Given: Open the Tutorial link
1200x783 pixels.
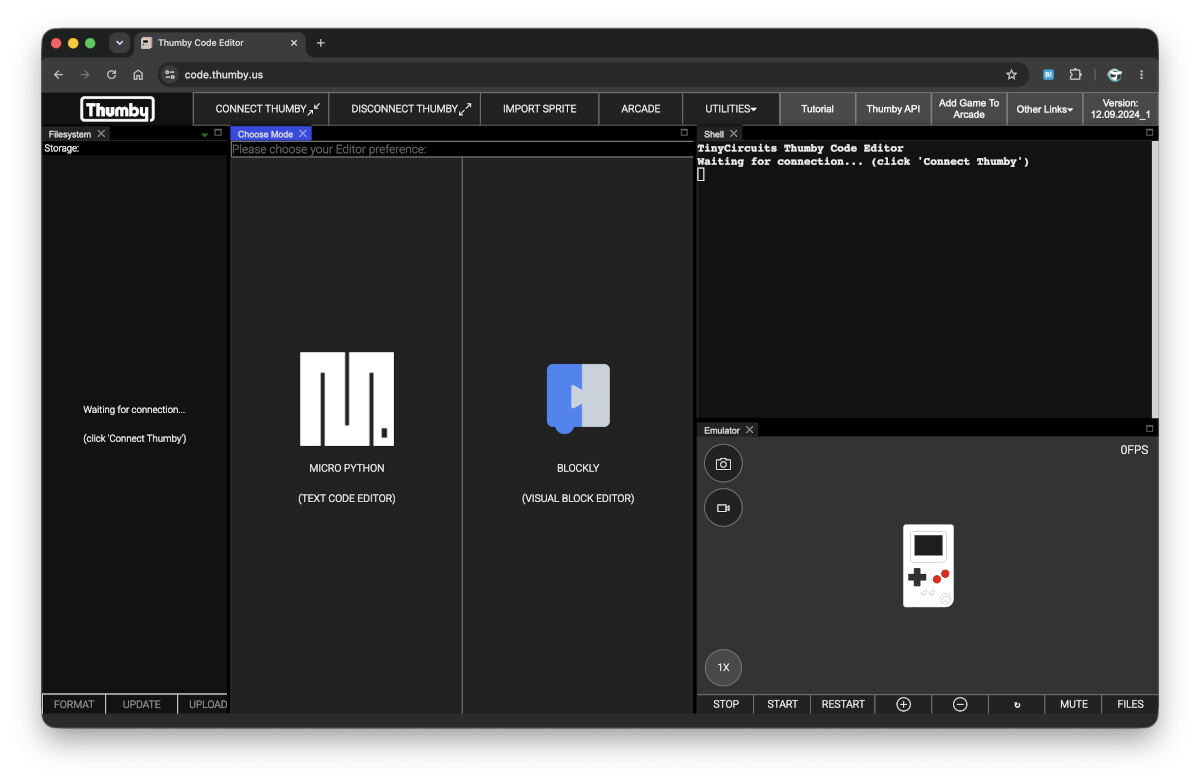Looking at the screenshot, I should tap(817, 109).
